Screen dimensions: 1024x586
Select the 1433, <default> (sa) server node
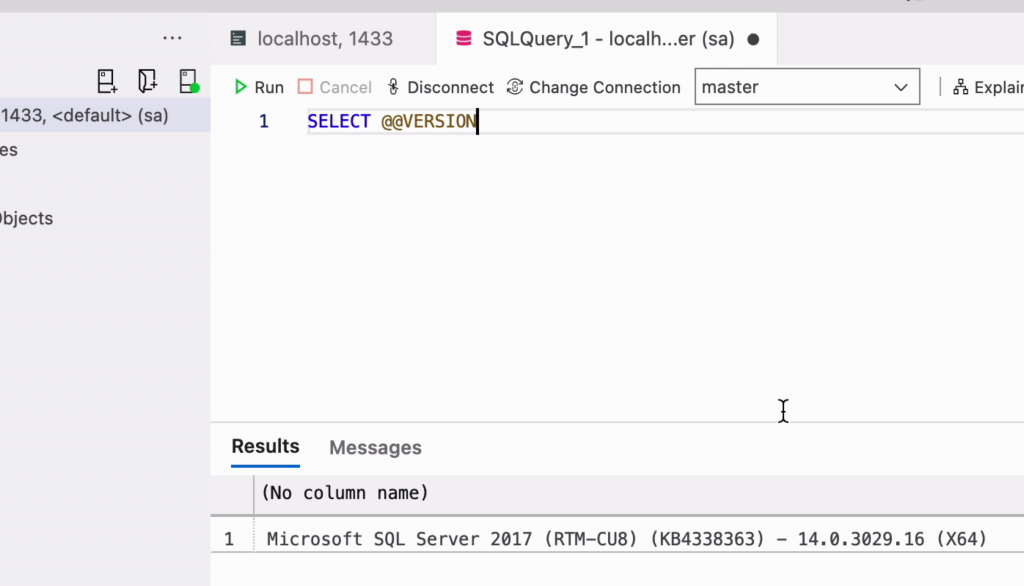point(85,115)
